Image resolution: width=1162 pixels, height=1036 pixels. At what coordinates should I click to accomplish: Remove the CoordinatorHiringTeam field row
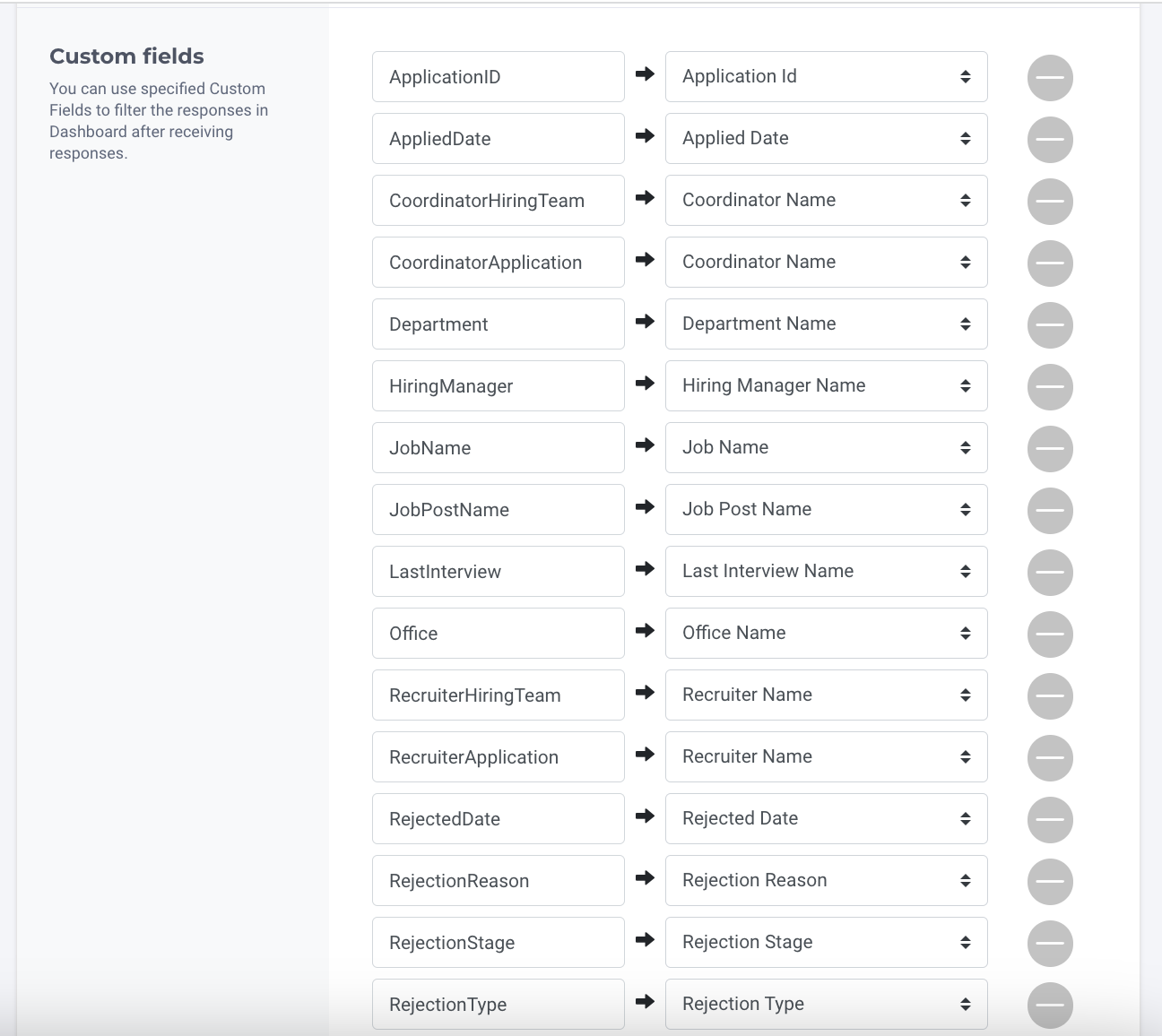point(1050,202)
